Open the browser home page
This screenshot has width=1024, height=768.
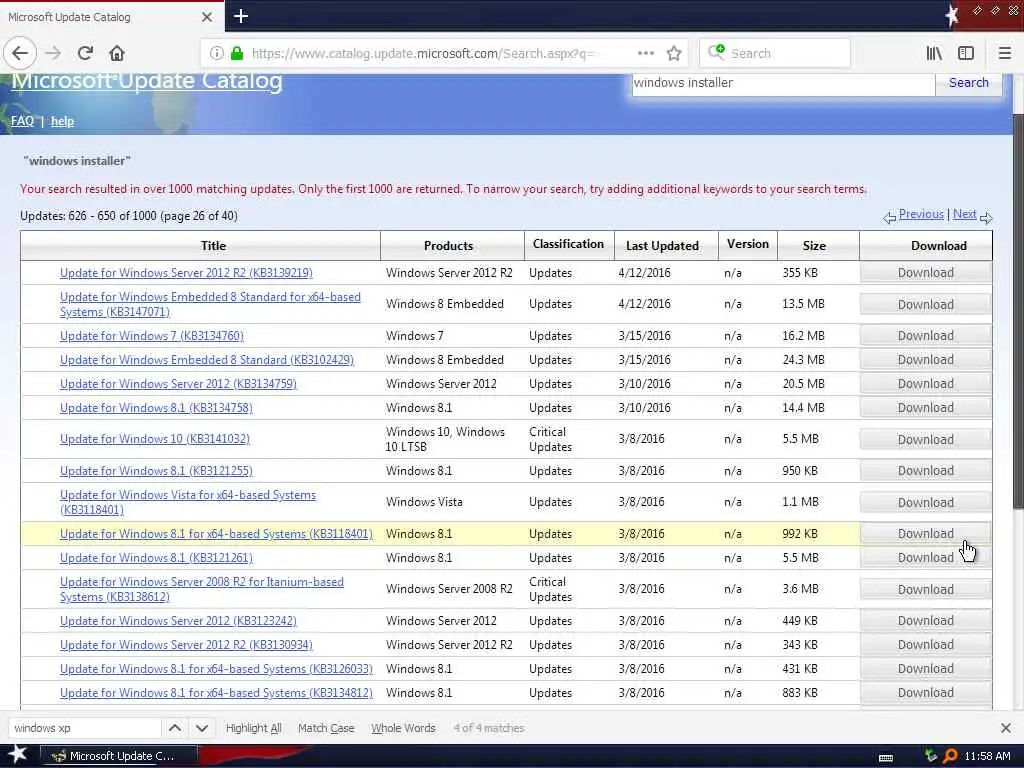(x=116, y=53)
